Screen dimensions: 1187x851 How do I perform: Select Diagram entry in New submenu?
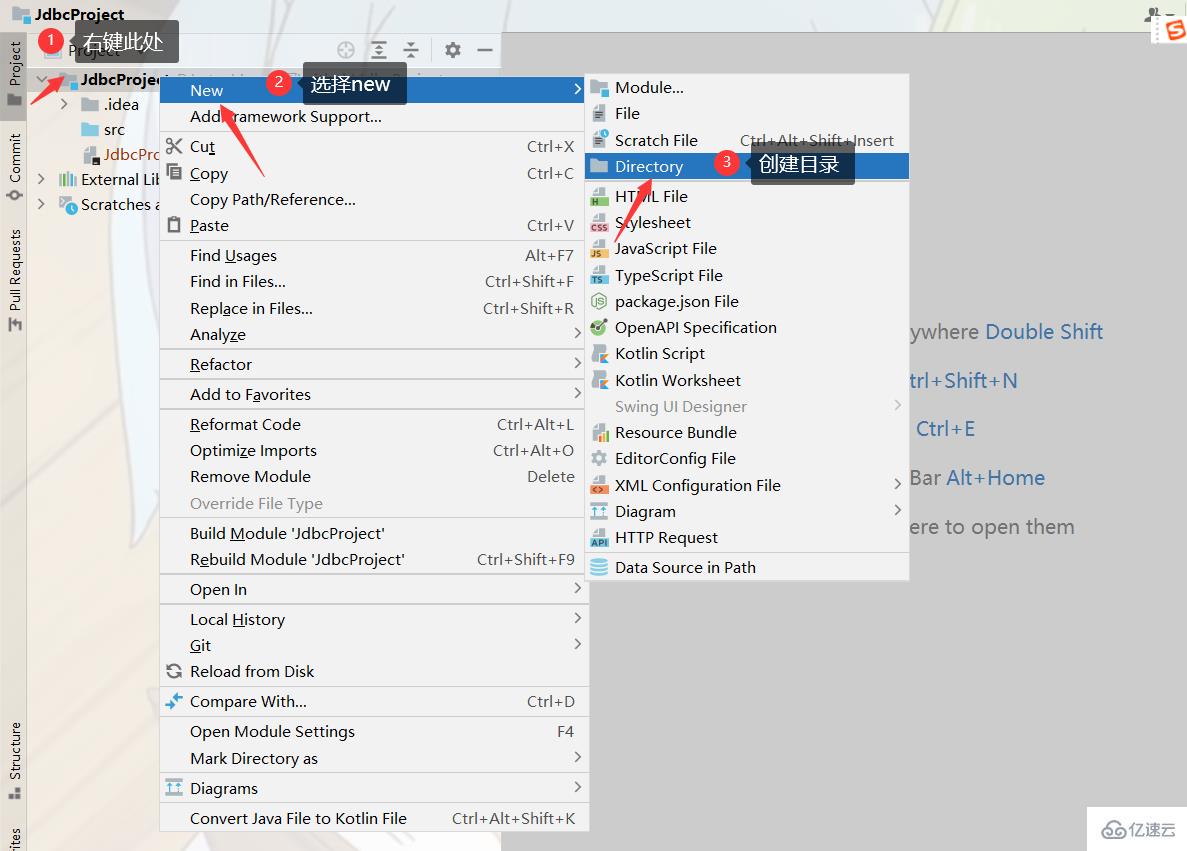tap(747, 511)
